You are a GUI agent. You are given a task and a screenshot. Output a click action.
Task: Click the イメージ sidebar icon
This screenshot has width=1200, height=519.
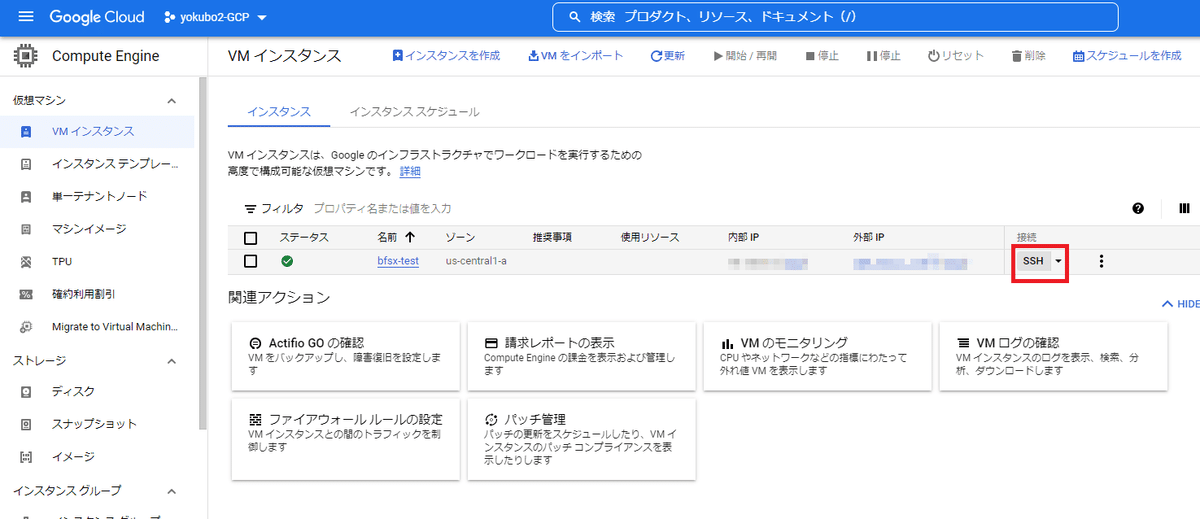[27, 456]
